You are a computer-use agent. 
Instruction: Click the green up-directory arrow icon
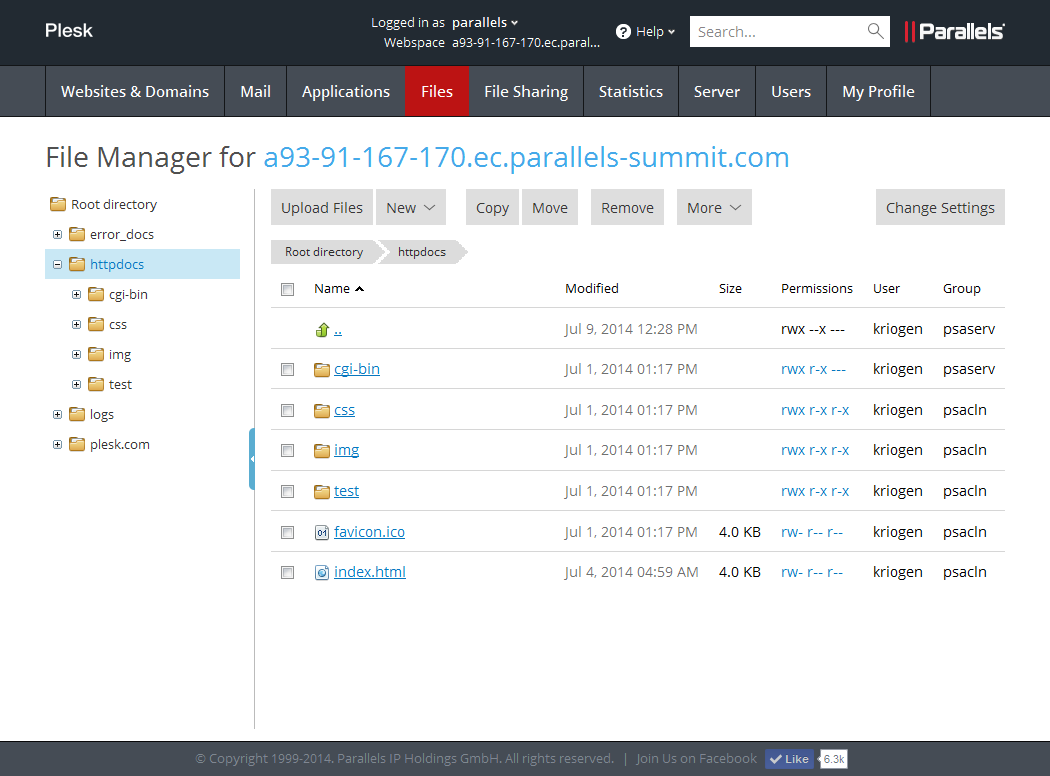(x=322, y=329)
